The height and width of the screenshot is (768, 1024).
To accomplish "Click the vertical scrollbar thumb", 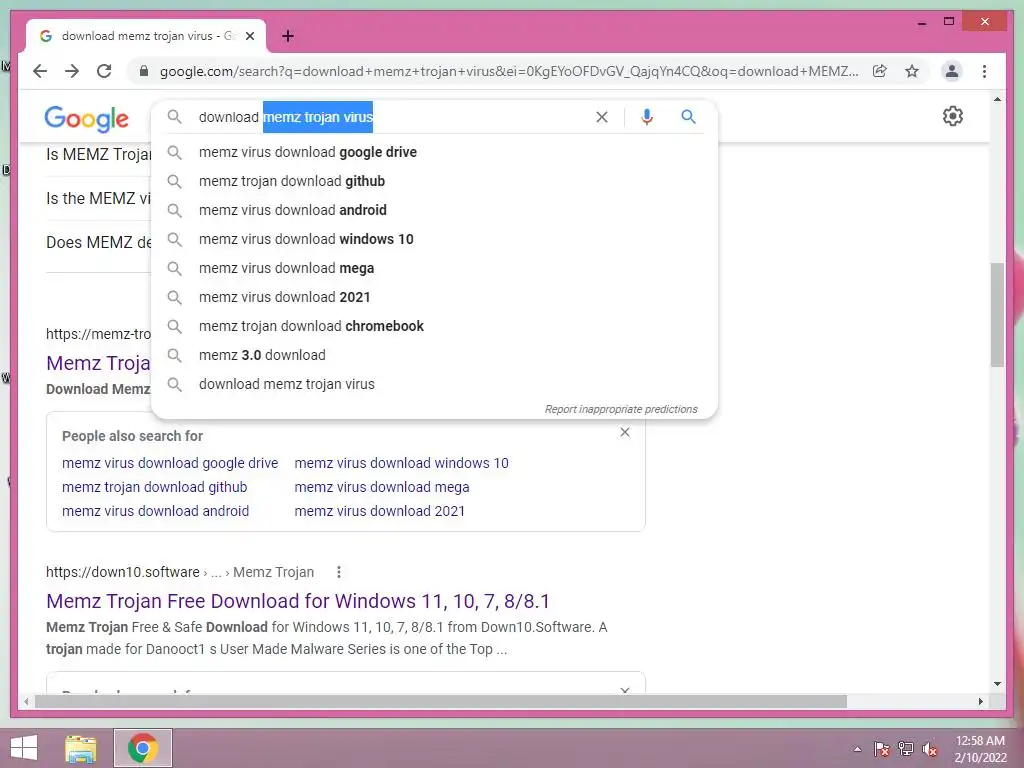I will (x=997, y=315).
